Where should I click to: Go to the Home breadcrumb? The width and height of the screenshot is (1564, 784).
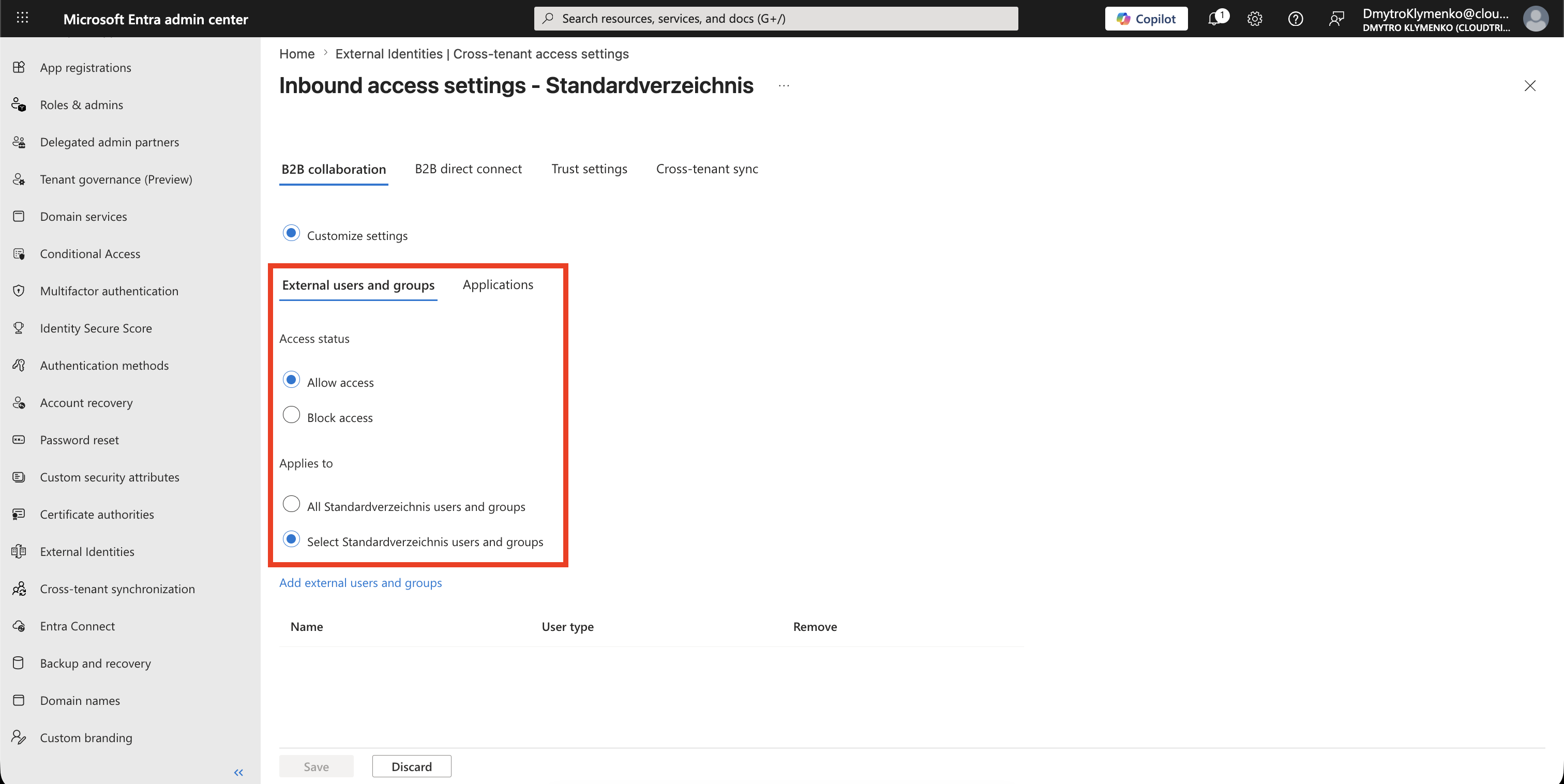coord(297,54)
